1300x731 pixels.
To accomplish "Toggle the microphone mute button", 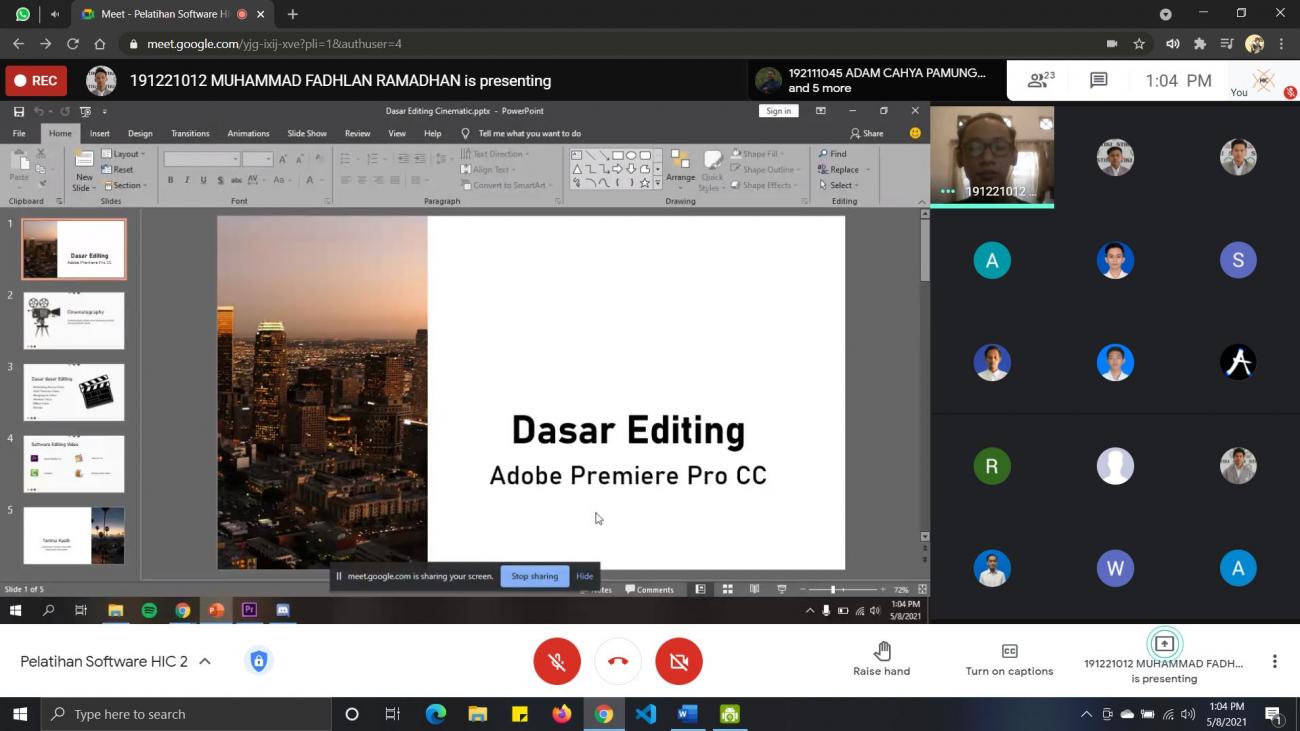I will click(557, 661).
